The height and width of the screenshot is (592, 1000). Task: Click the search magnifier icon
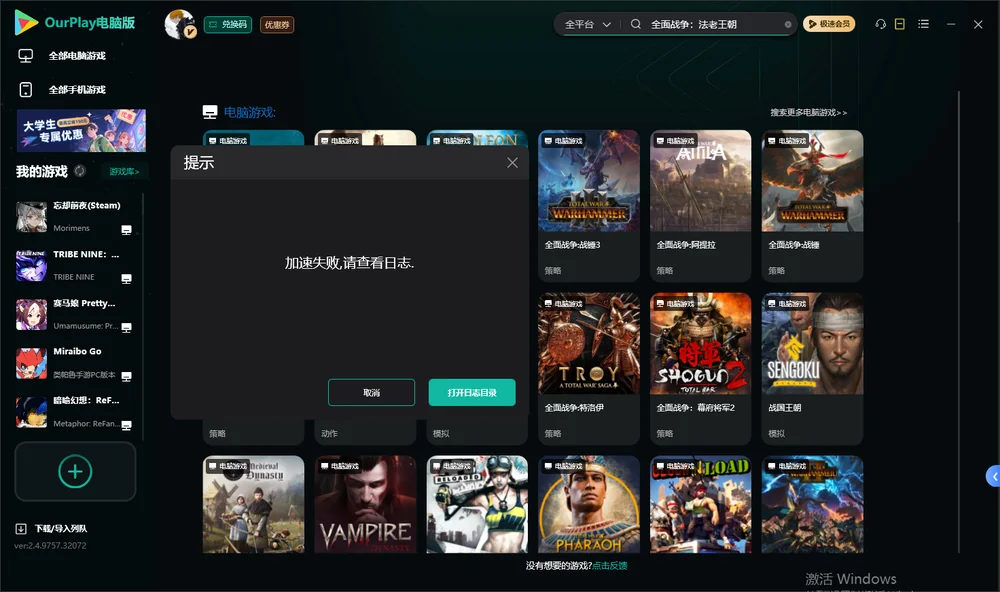[x=635, y=24]
